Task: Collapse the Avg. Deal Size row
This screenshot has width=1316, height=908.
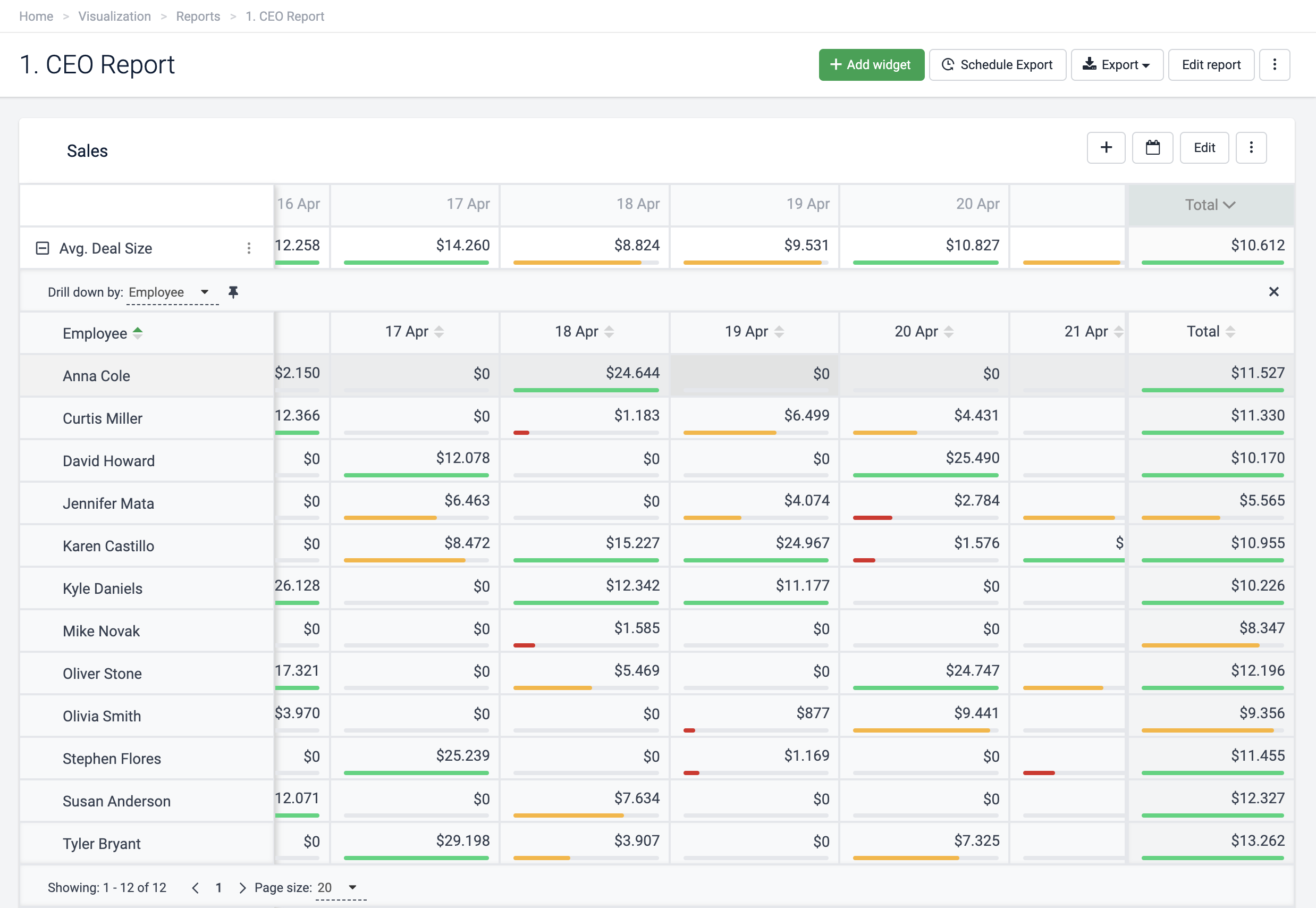Action: [x=42, y=248]
